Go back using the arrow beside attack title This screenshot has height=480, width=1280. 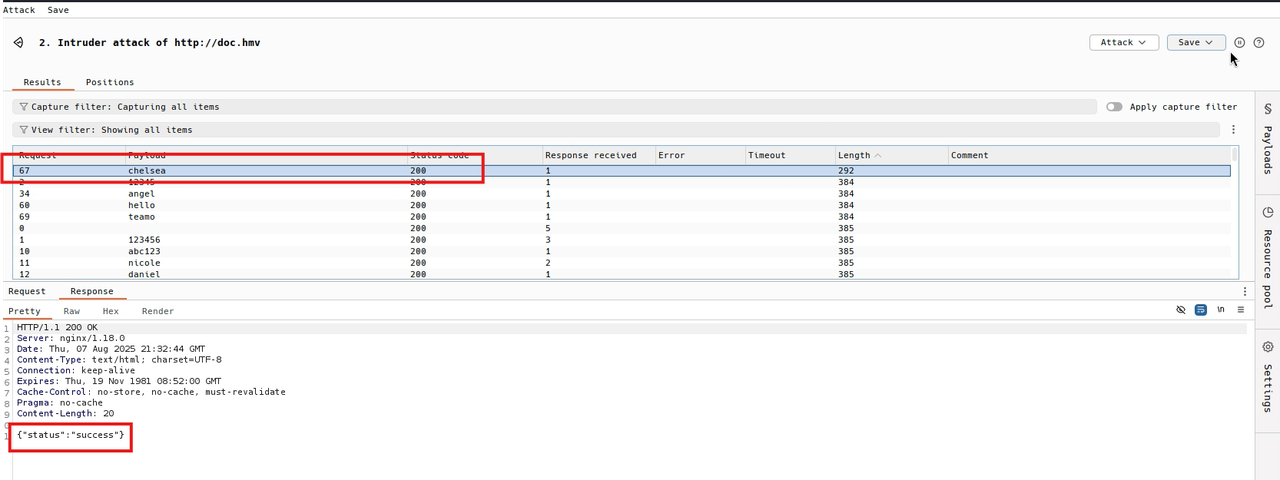click(19, 43)
